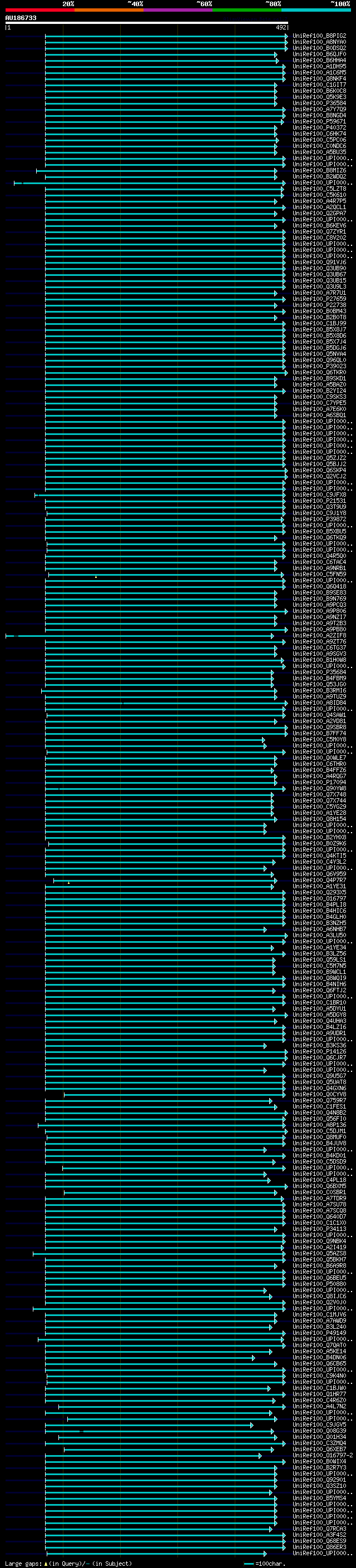Select hit label UniRef100_C9JFX8
The height and width of the screenshot is (1568, 356).
[x=319, y=495]
